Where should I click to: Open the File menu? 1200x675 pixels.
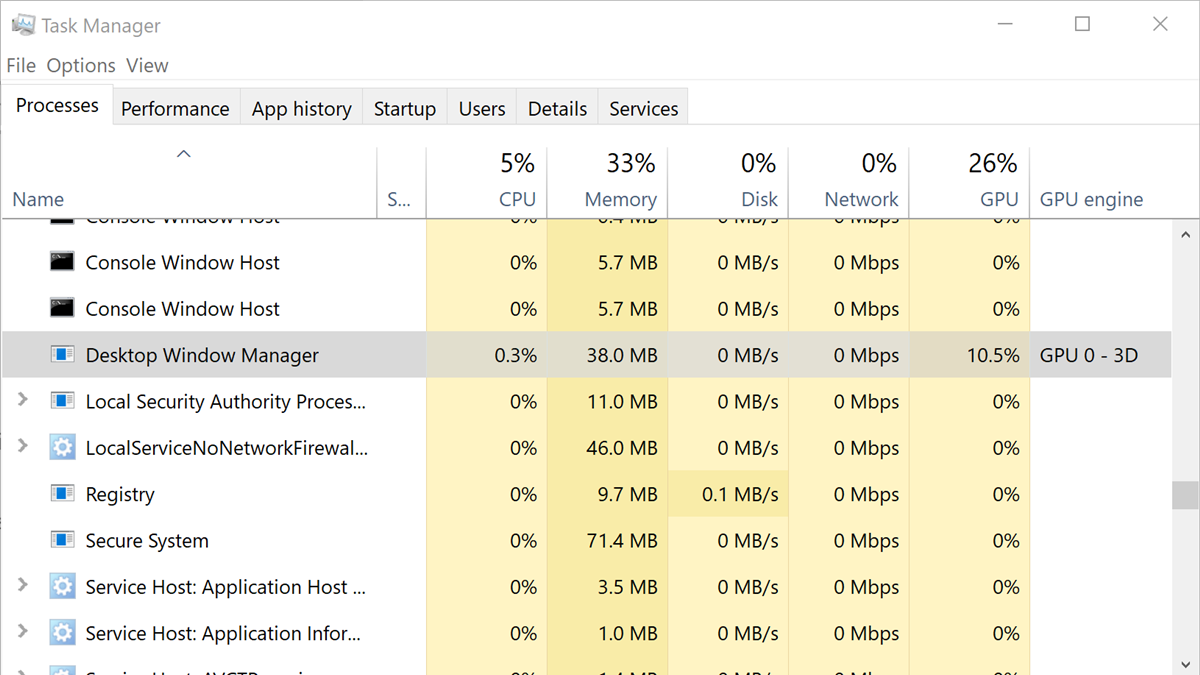[20, 65]
